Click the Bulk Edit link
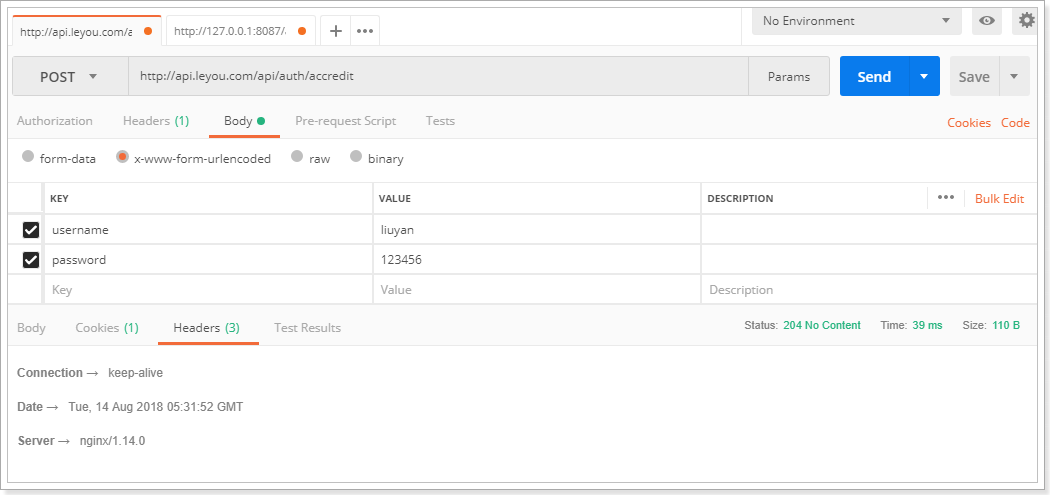Image resolution: width=1050 pixels, height=495 pixels. pos(999,198)
